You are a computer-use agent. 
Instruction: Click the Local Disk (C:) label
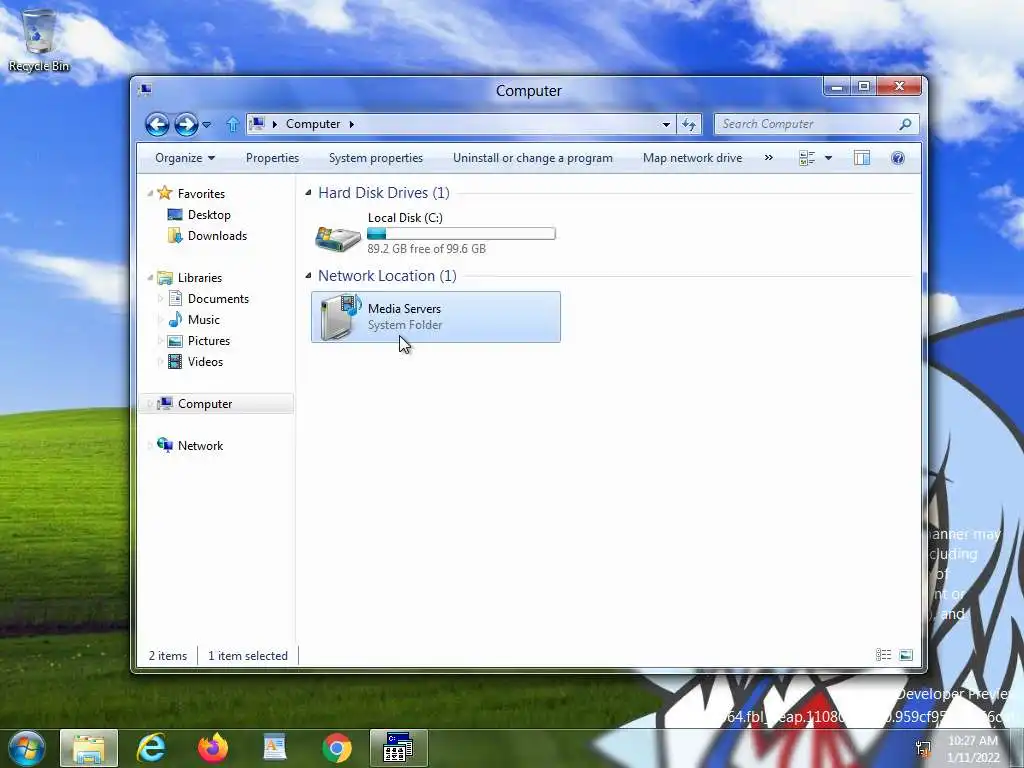(x=405, y=218)
